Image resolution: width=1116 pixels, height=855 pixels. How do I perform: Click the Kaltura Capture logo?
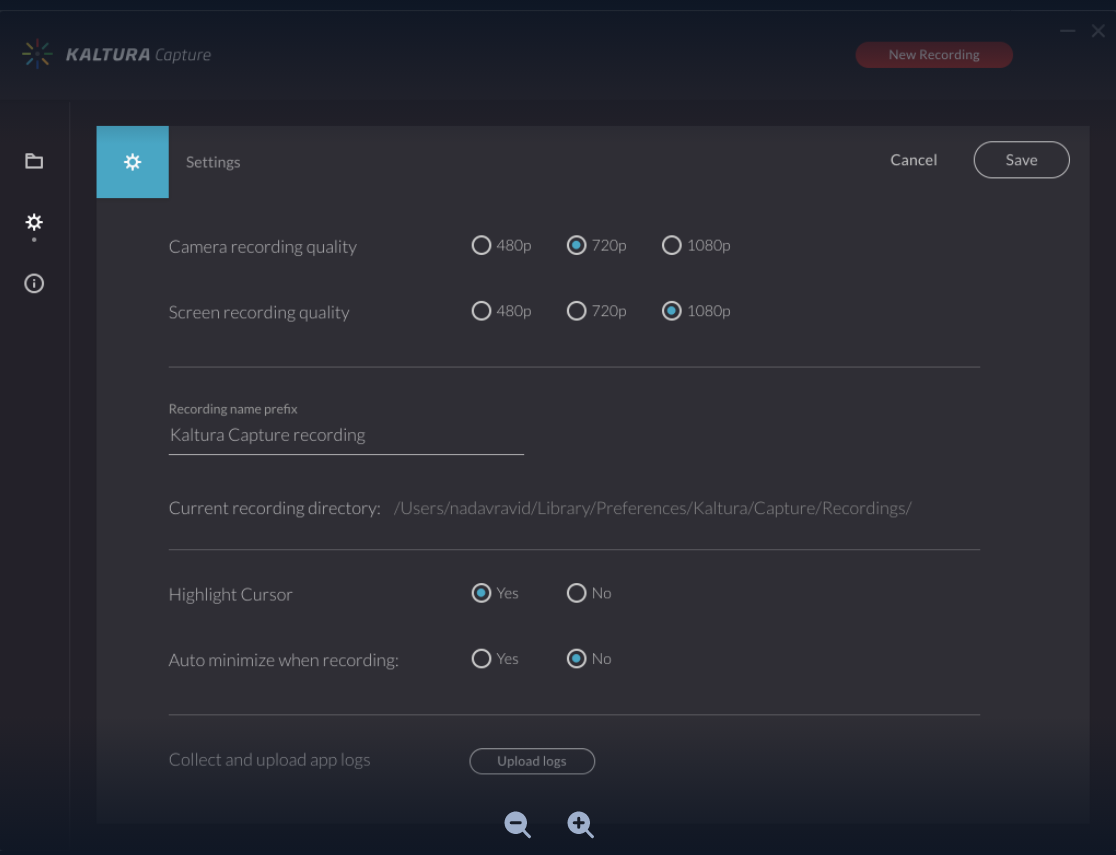point(117,54)
